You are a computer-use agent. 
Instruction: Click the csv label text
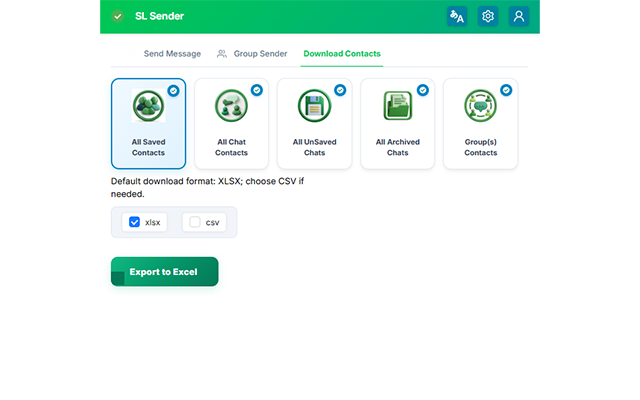tap(213, 222)
